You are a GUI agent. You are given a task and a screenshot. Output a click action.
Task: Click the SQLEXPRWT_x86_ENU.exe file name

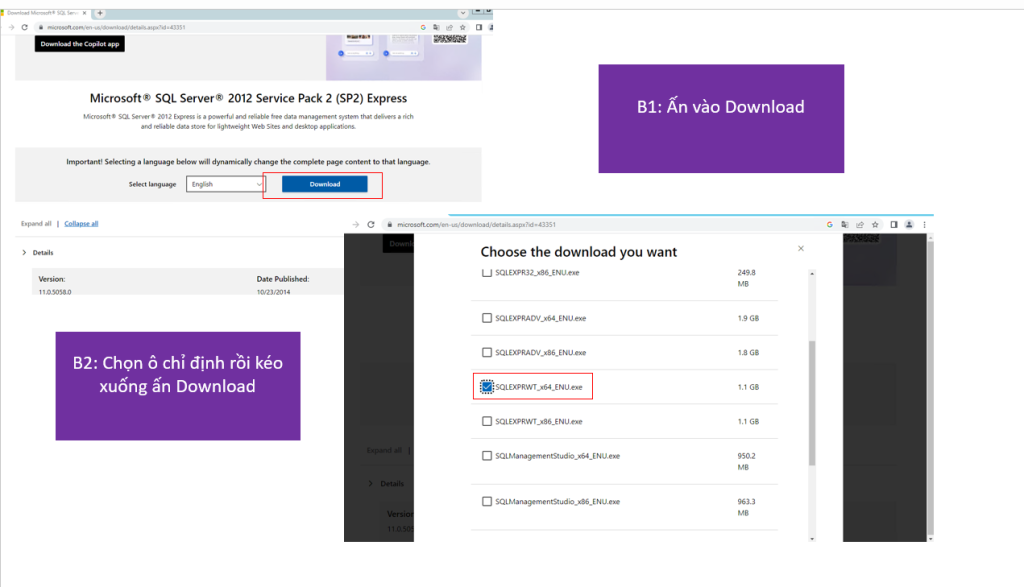(538, 422)
